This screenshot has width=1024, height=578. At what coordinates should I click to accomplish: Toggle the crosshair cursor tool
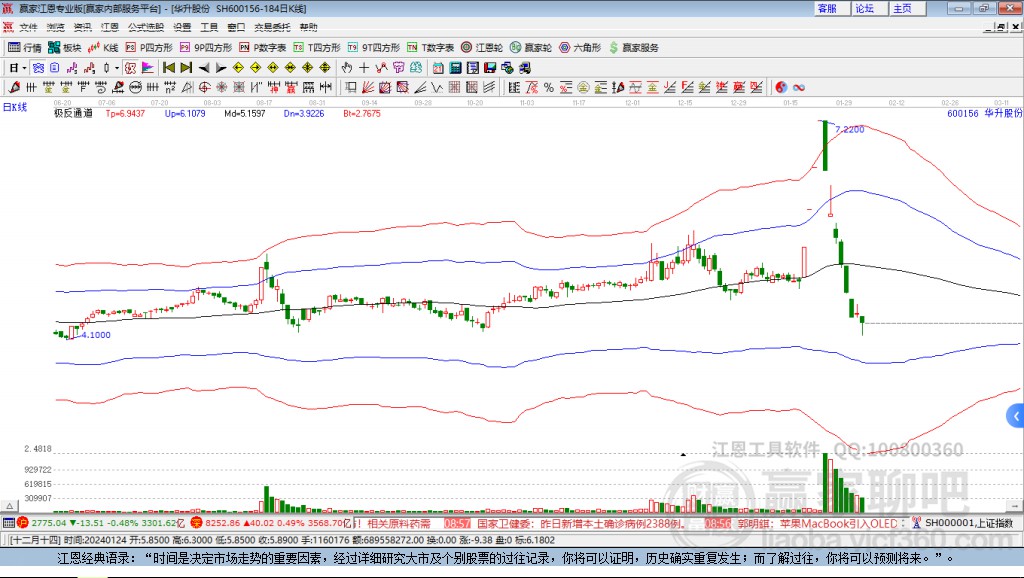click(365, 67)
